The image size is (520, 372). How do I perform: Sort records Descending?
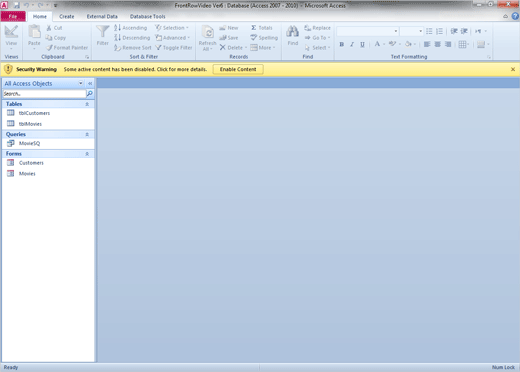coord(132,38)
